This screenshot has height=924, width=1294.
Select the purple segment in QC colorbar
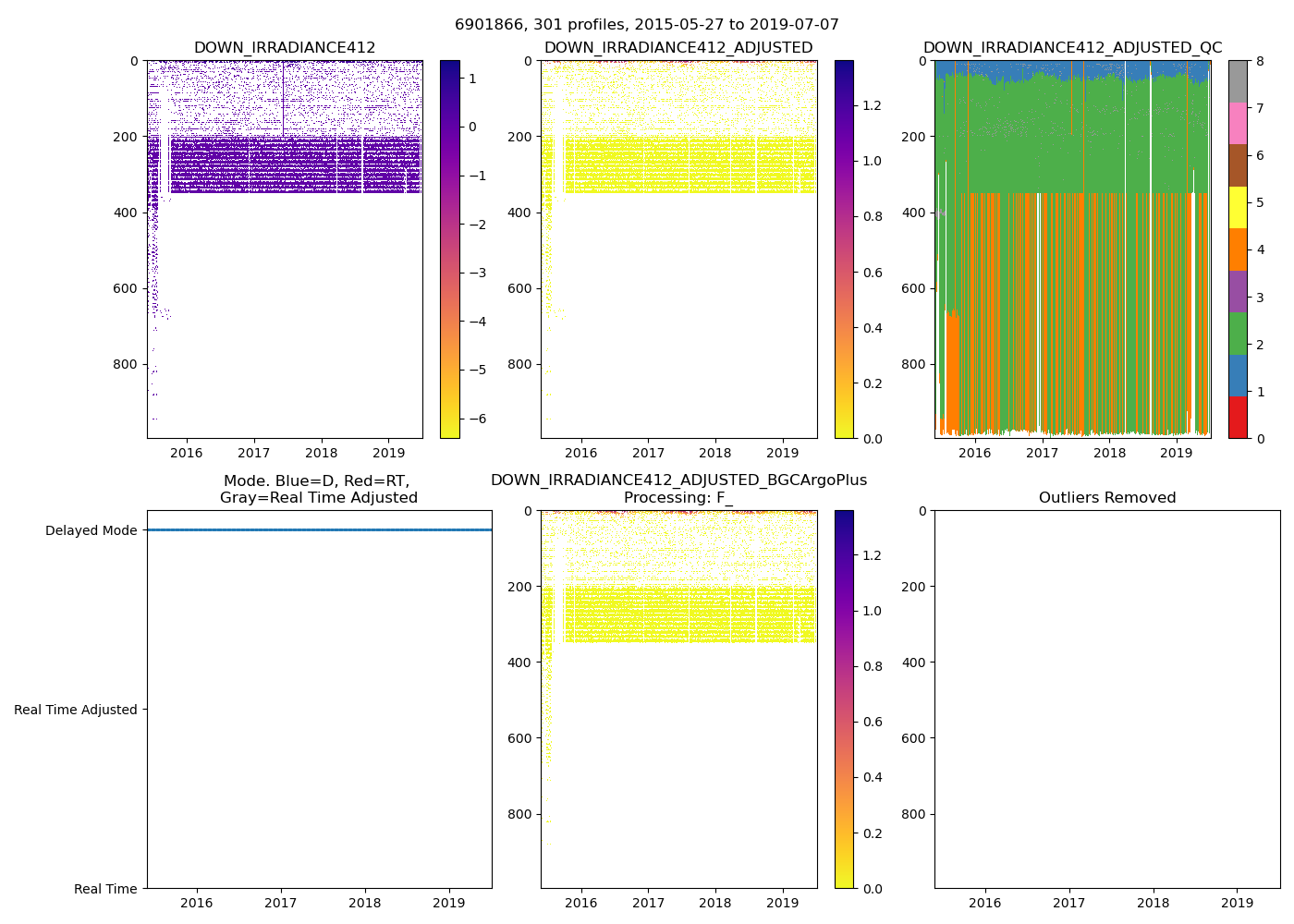(1238, 291)
